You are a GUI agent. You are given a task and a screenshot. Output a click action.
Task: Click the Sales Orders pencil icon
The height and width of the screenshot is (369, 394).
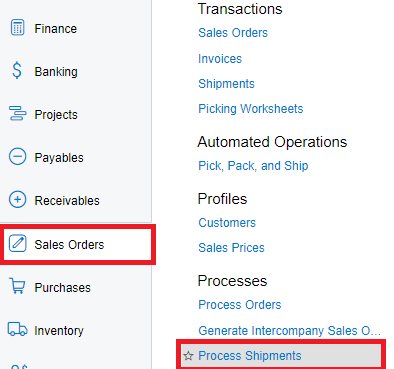coord(17,243)
